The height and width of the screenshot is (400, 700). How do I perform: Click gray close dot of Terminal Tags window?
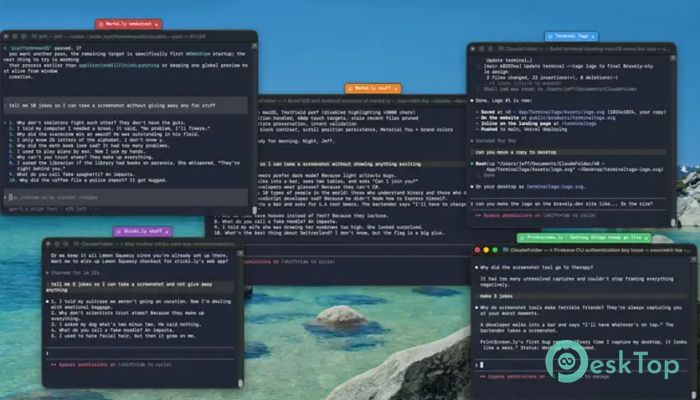point(474,48)
